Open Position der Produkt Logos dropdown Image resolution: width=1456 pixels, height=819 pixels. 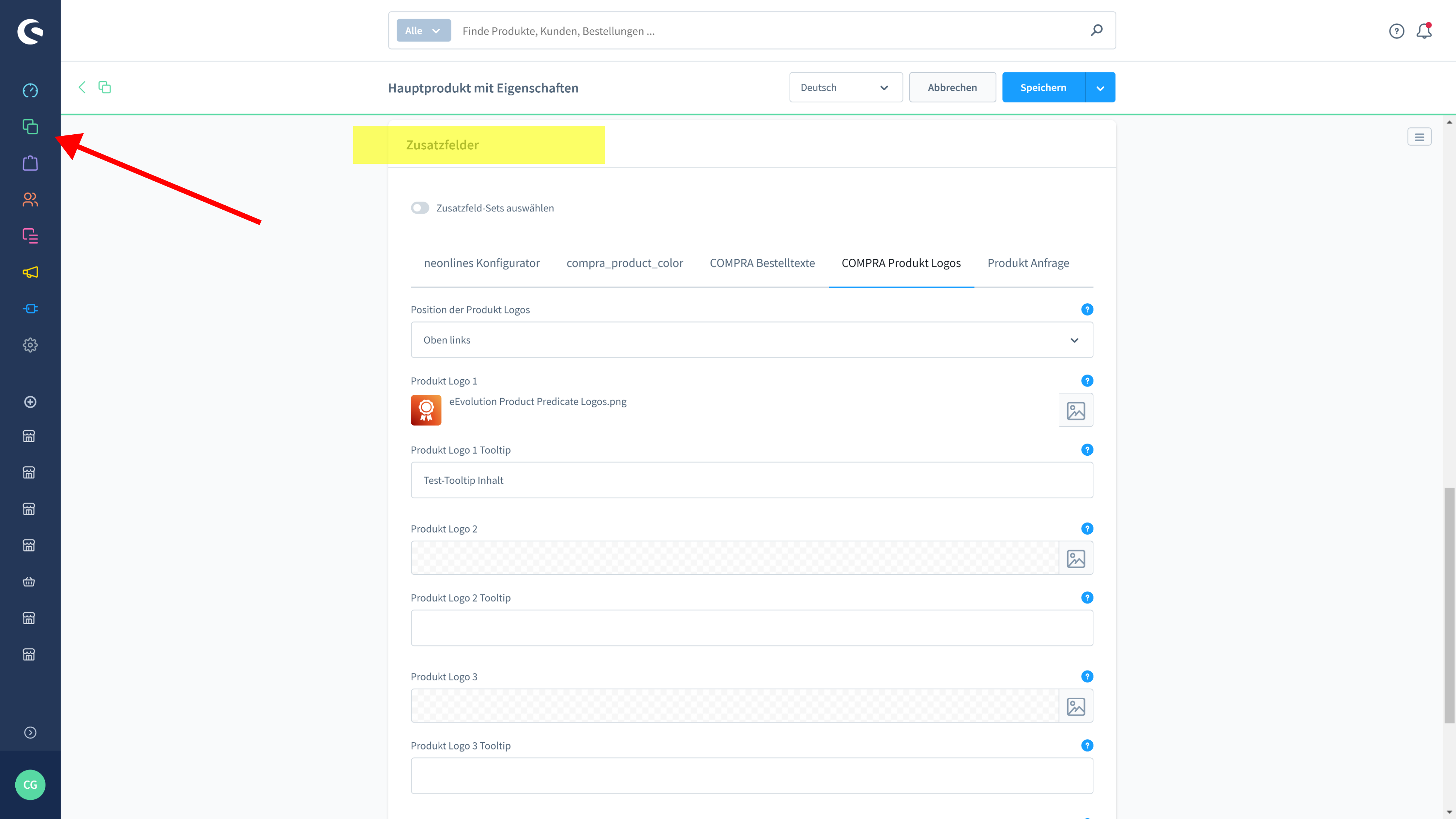tap(752, 340)
